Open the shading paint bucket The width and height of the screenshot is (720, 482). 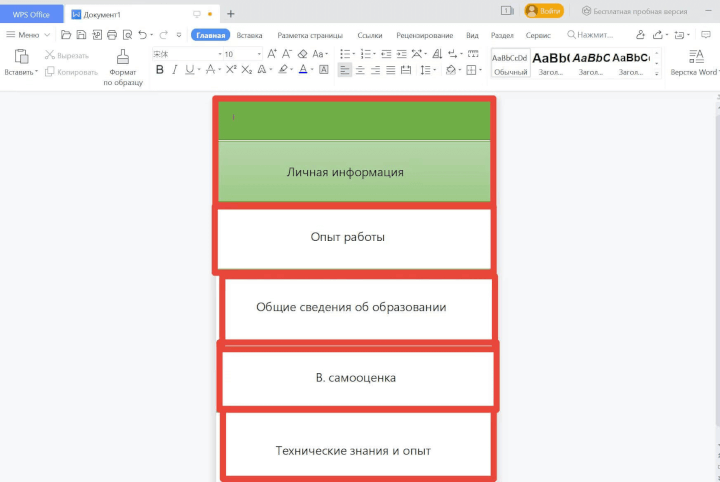click(451, 70)
